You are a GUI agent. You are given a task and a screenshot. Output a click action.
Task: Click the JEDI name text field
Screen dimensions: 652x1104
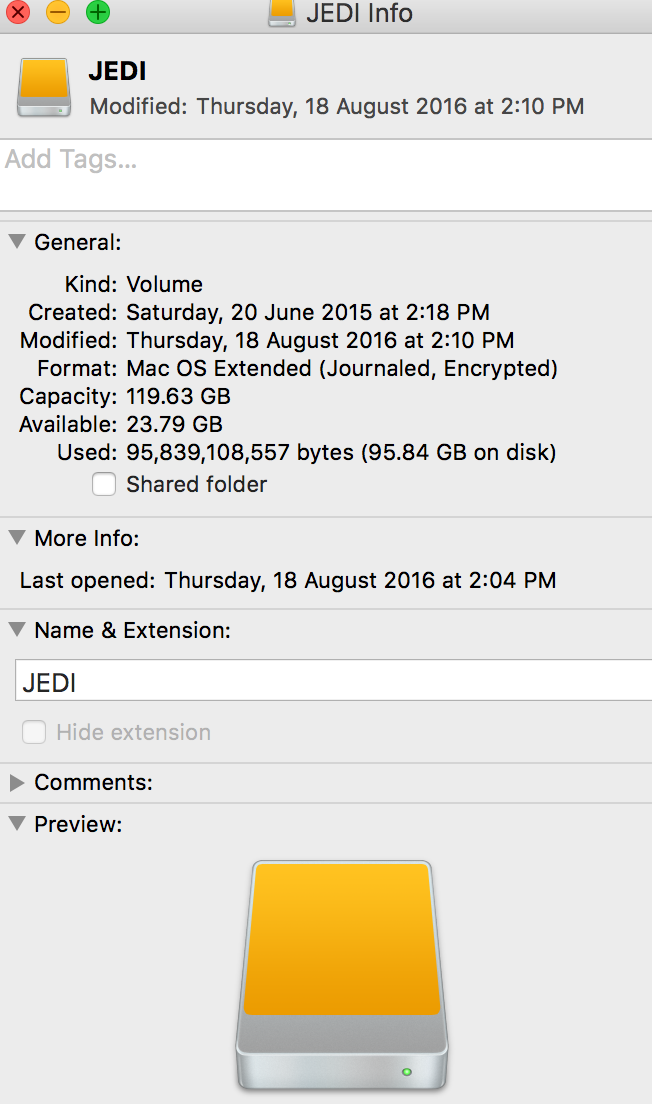334,680
